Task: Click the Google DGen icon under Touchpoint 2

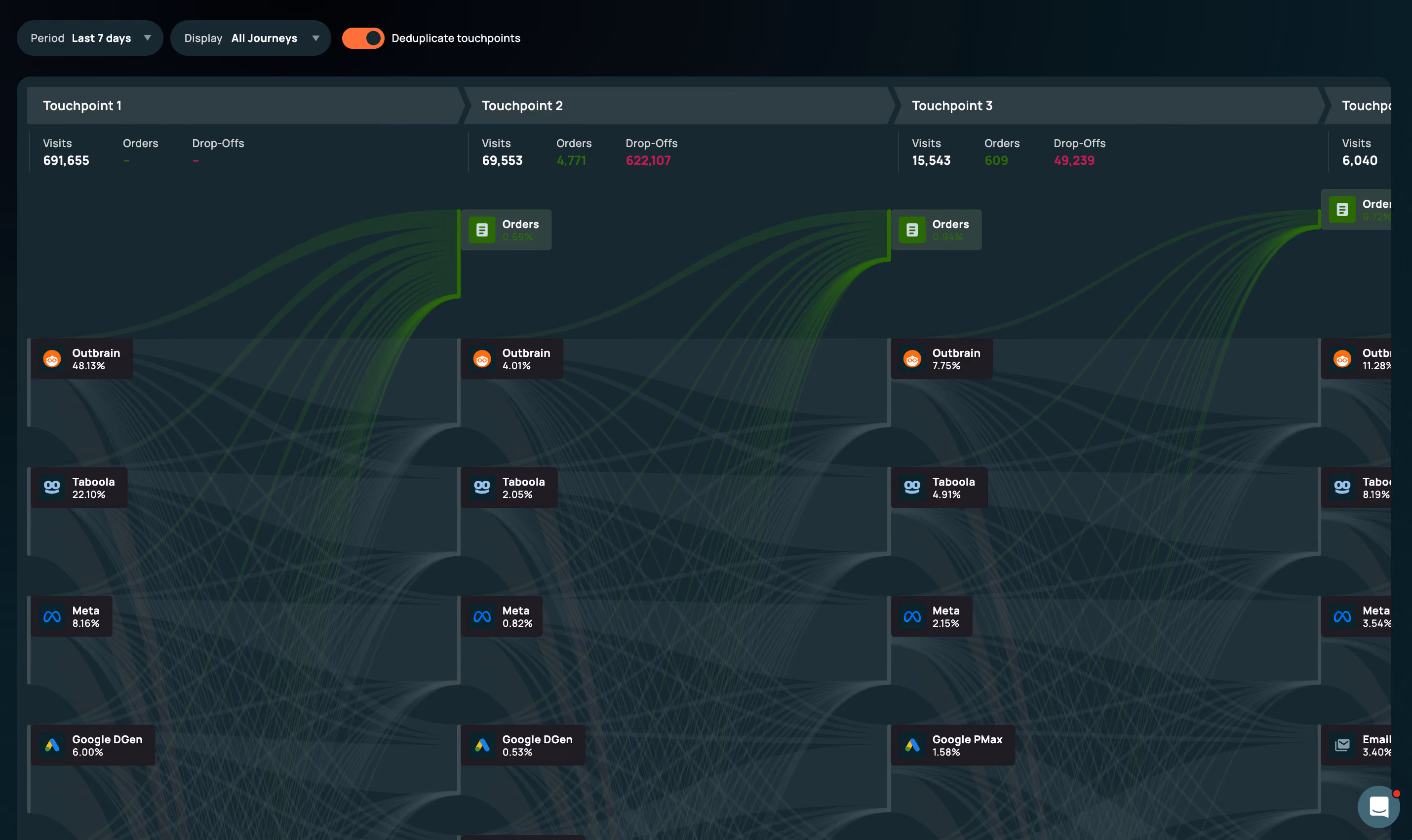Action: [x=482, y=745]
